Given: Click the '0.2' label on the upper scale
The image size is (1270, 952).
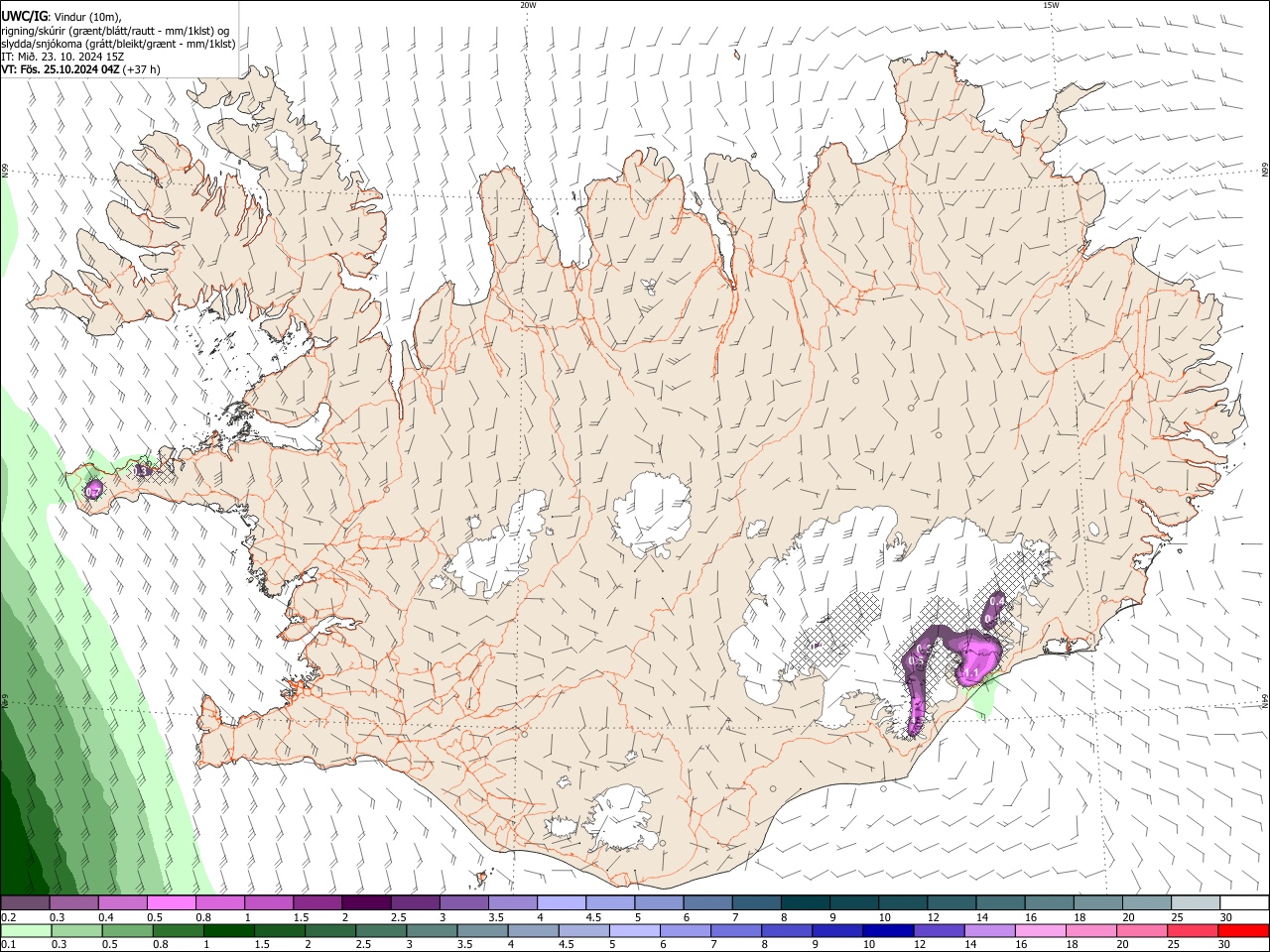Looking at the screenshot, I should pyautogui.click(x=8, y=917).
